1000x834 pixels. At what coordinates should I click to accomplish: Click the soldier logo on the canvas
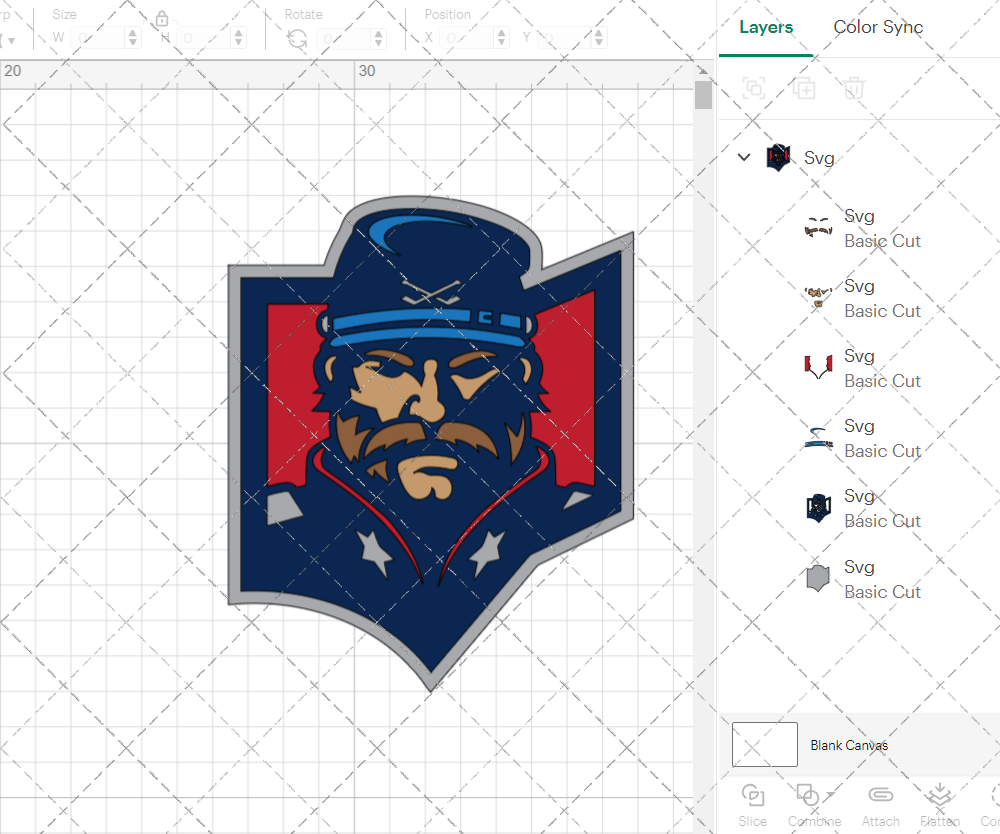(x=430, y=443)
